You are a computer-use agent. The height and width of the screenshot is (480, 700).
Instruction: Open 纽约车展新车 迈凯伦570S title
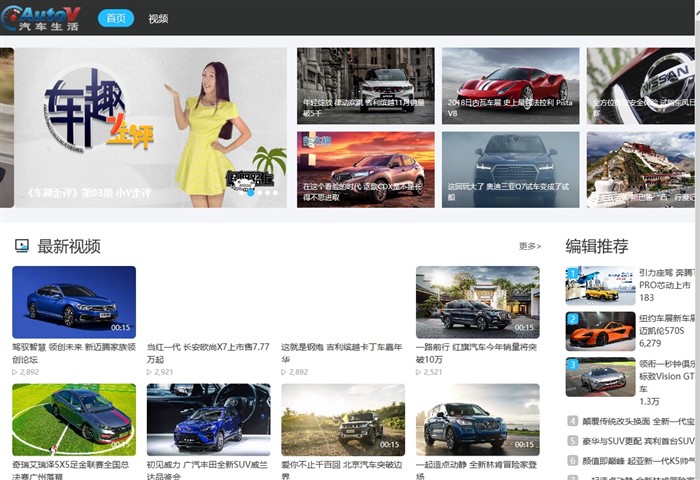(667, 325)
